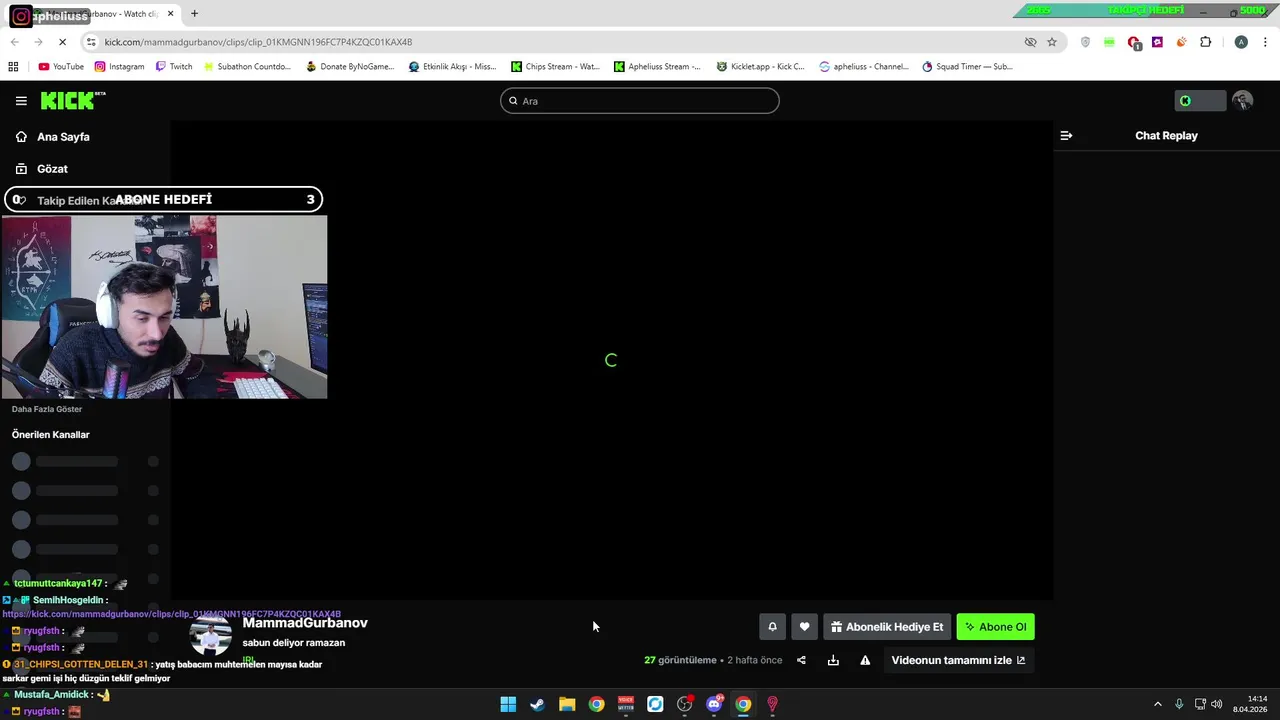Viewport: 1280px width, 720px height.
Task: Click the Kick points balance button
Action: (x=1200, y=101)
